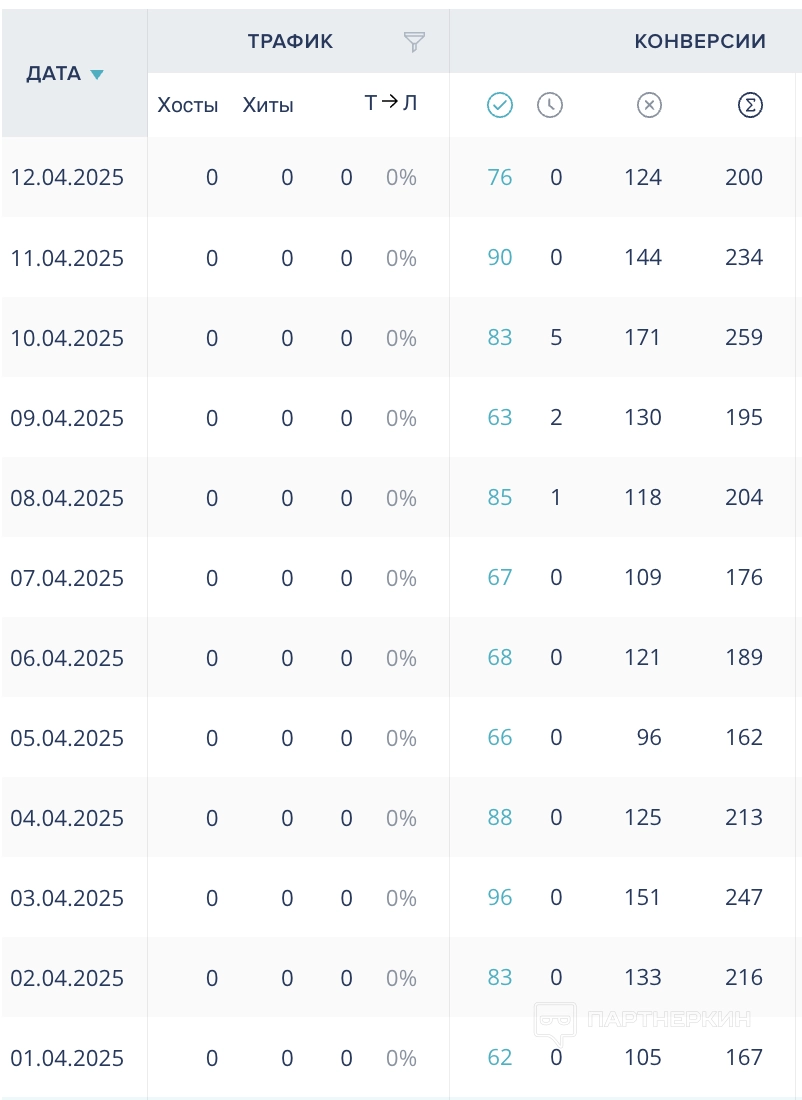Click the total conversions sigma icon
802x1100 pixels.
point(750,105)
